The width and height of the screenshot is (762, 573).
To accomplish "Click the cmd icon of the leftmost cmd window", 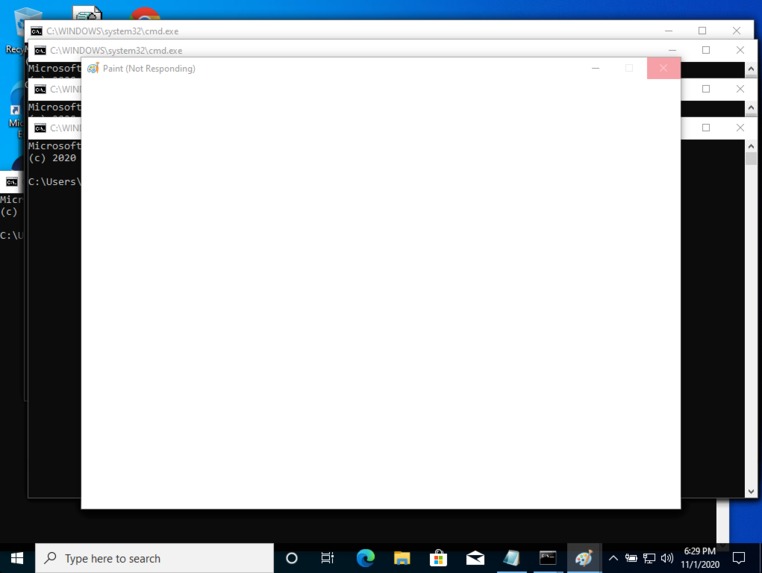I will [x=12, y=182].
